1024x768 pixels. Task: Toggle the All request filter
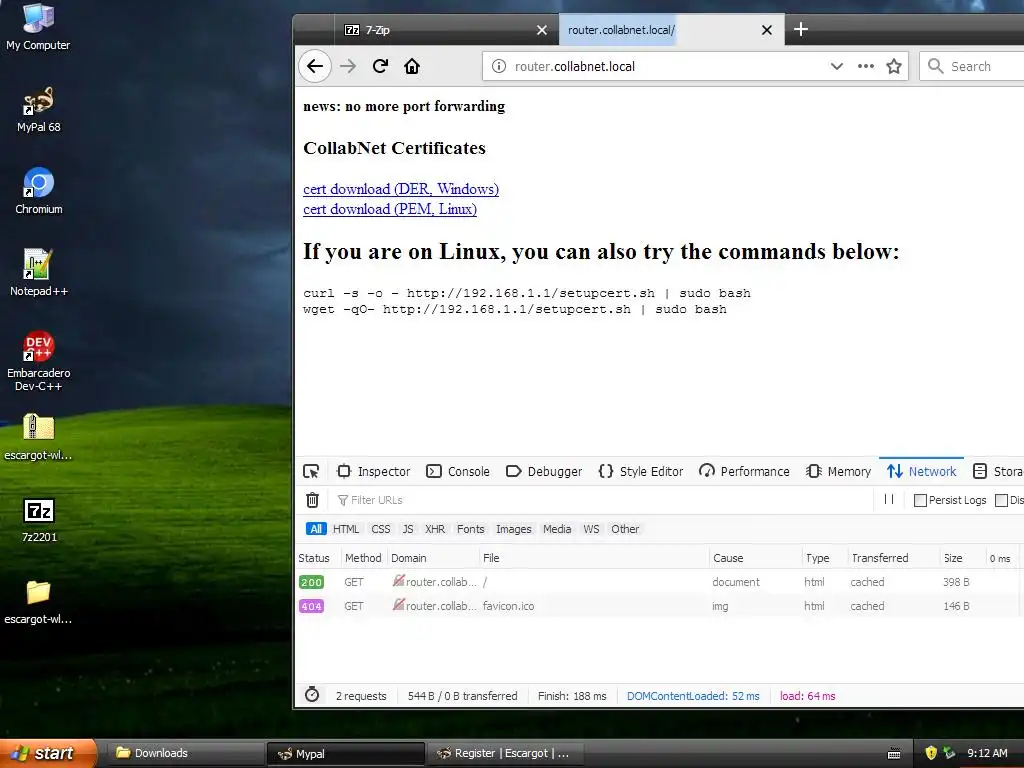pyautogui.click(x=316, y=529)
